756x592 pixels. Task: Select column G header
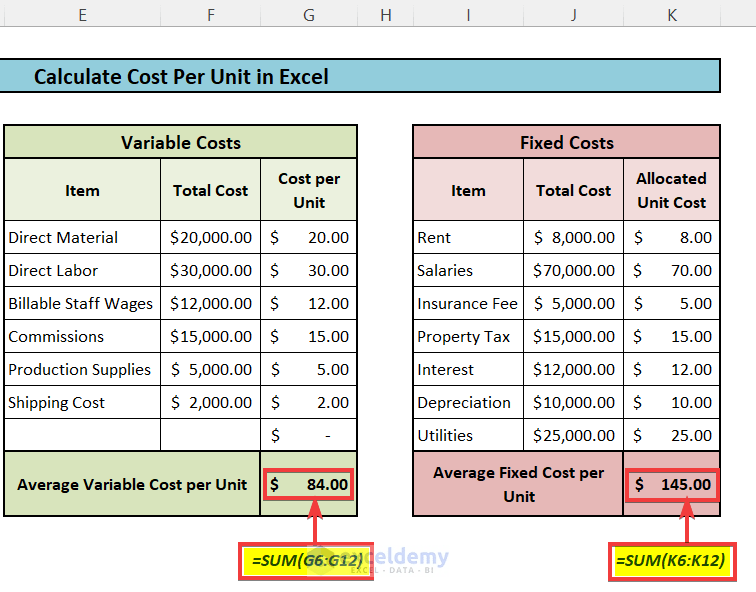pos(309,14)
